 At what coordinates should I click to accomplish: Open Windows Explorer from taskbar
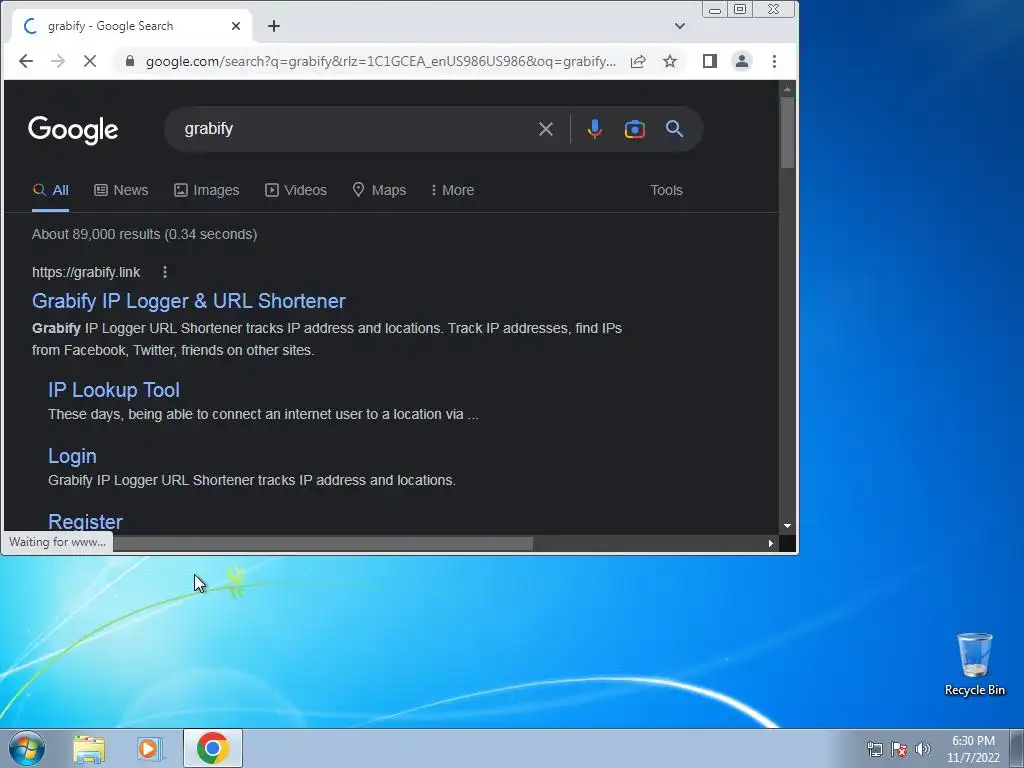pyautogui.click(x=89, y=748)
